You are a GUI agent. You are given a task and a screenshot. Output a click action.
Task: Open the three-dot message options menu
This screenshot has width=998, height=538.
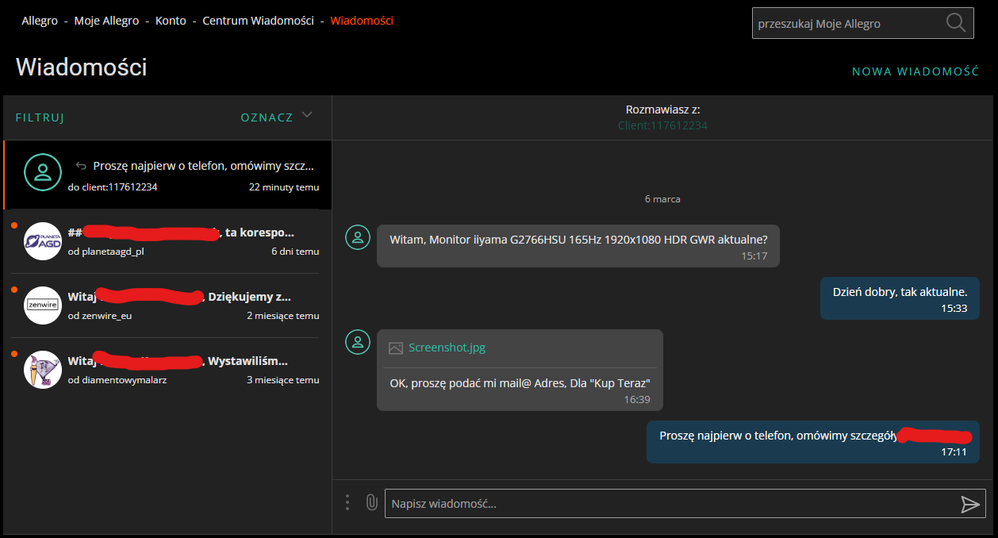pyautogui.click(x=347, y=502)
